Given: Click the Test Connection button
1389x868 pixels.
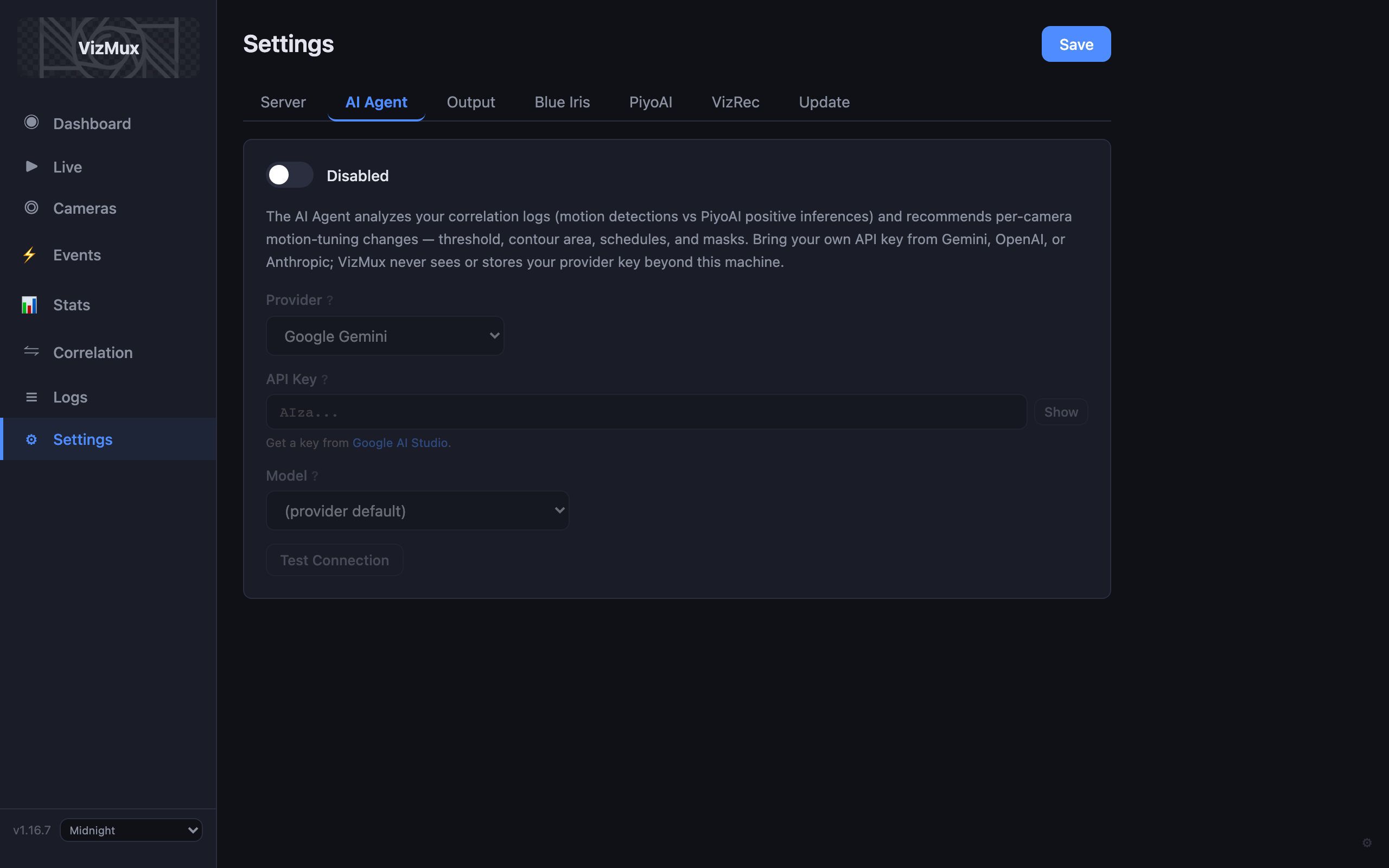Looking at the screenshot, I should [x=335, y=560].
